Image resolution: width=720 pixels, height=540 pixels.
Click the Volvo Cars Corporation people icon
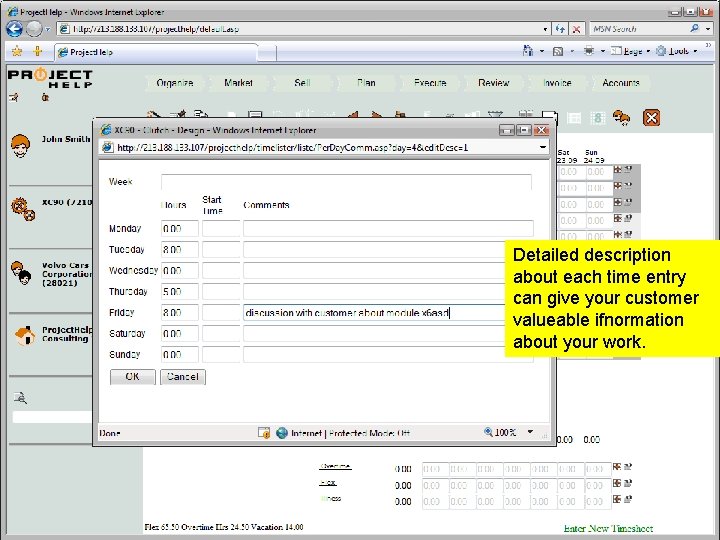21,273
